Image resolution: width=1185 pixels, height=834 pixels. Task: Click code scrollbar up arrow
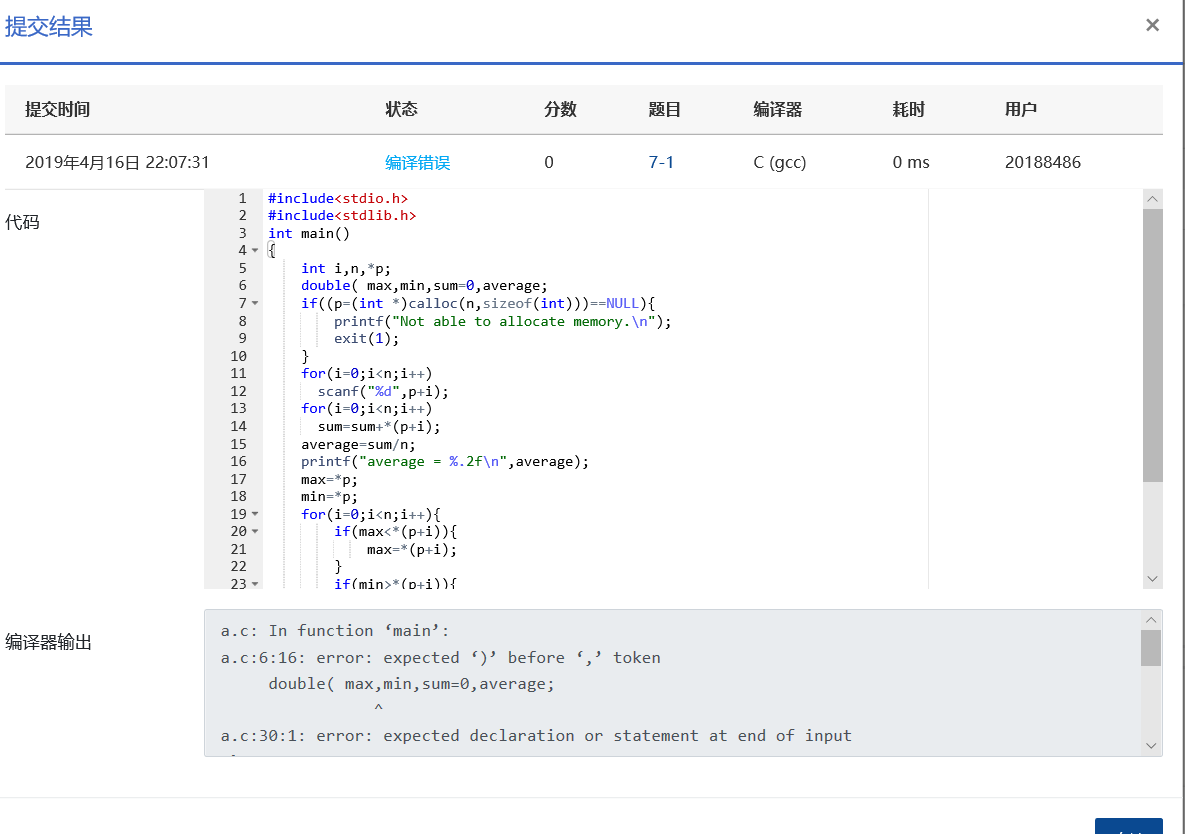(x=1152, y=199)
